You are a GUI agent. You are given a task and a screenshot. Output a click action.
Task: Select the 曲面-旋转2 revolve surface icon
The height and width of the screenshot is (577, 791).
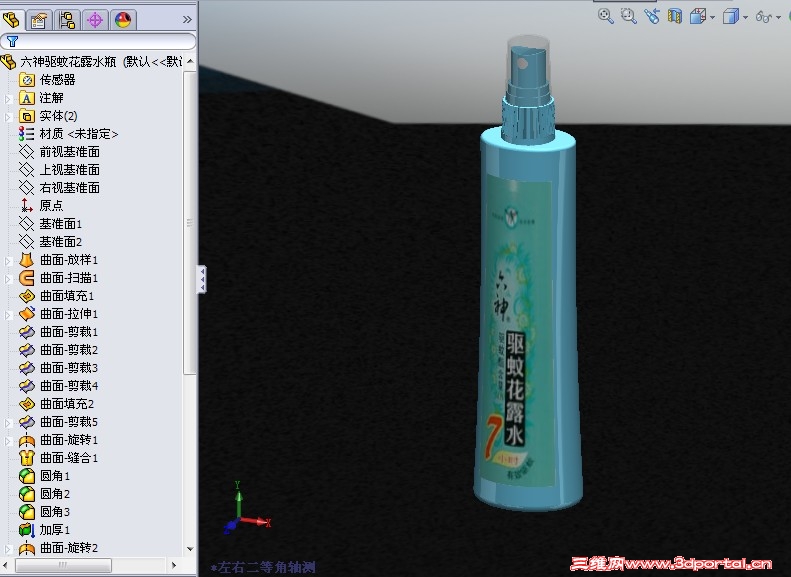click(27, 548)
